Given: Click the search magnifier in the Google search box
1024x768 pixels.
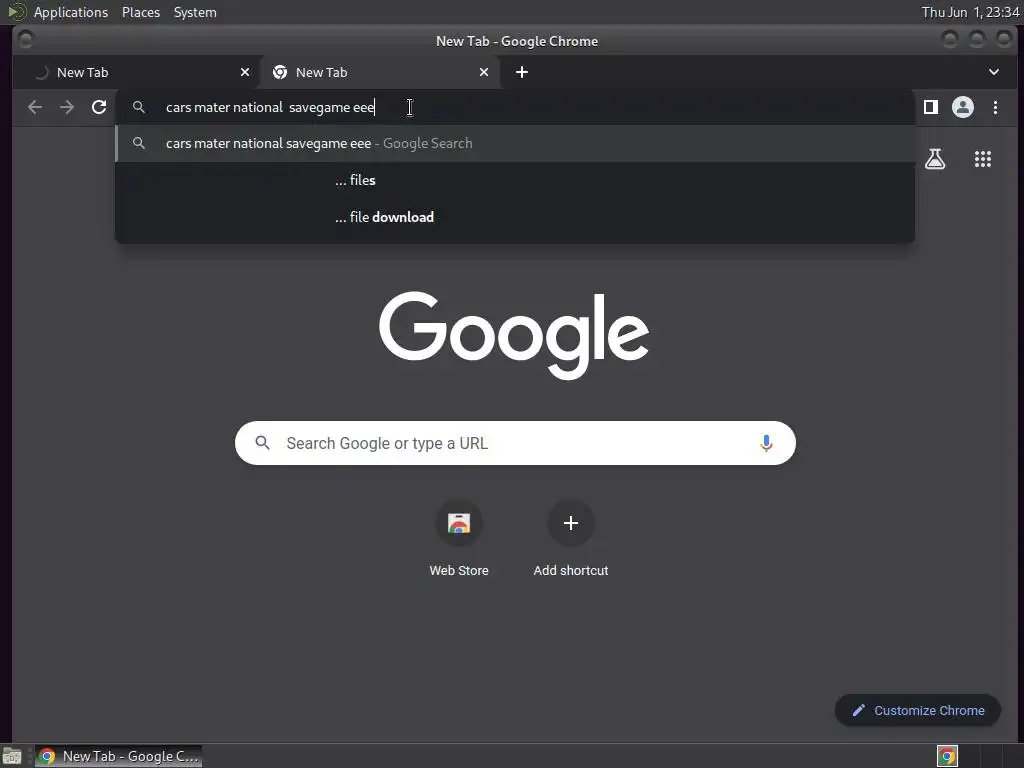Looking at the screenshot, I should [x=263, y=443].
